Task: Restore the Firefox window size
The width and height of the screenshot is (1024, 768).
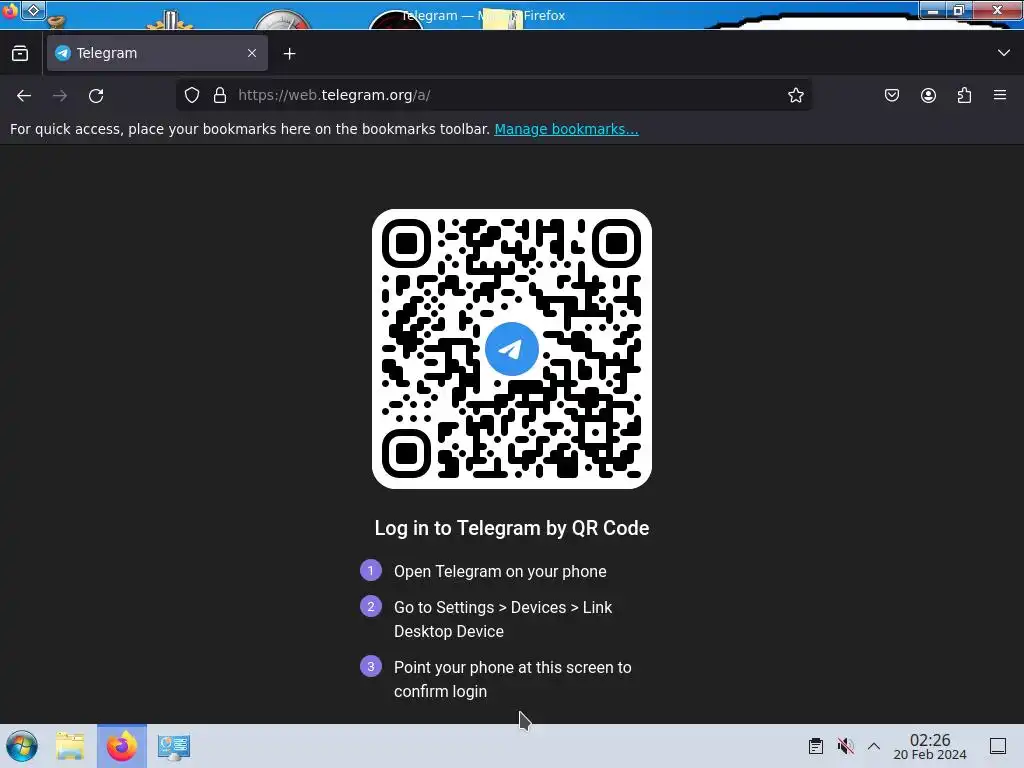Action: tap(959, 10)
